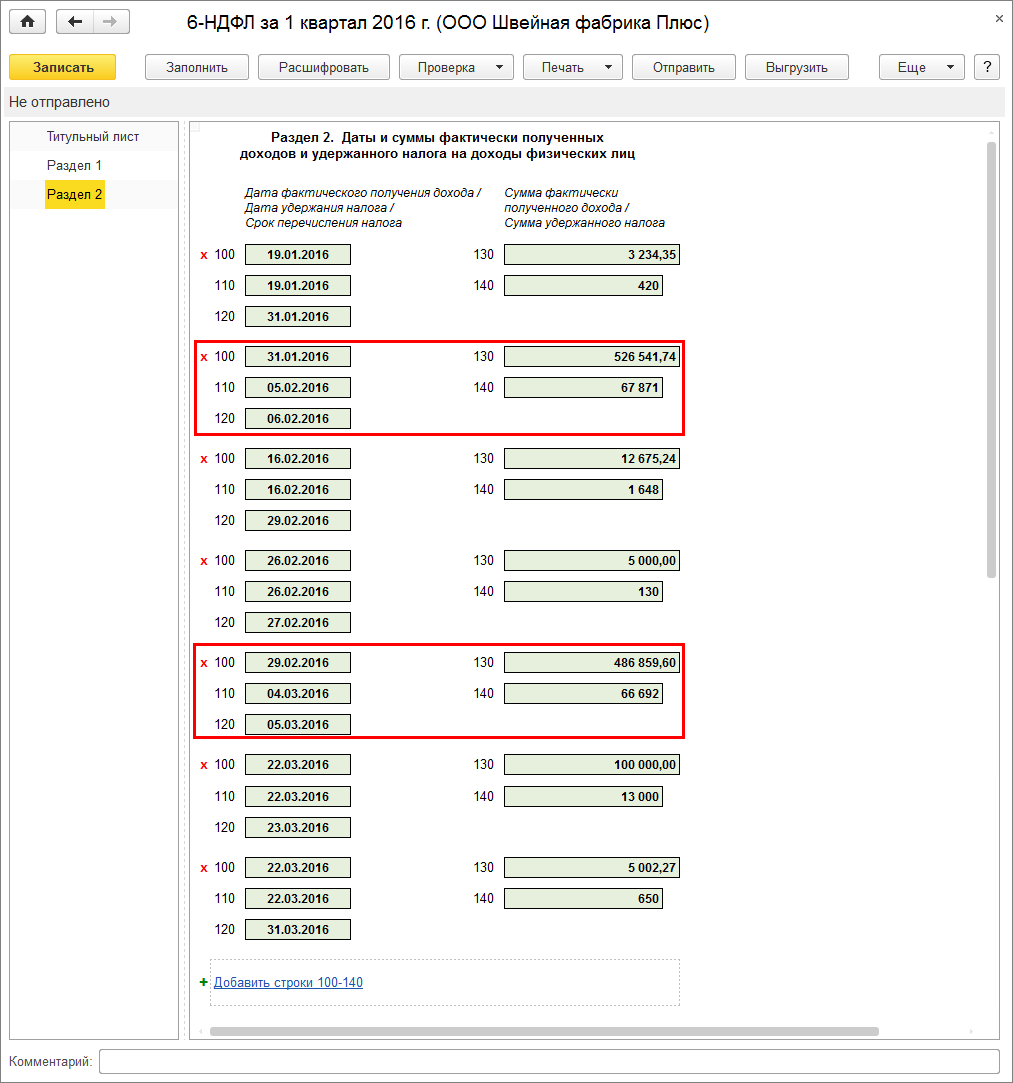
Task: Delete block with income 5 002,27 via red x
Action: pyautogui.click(x=204, y=868)
